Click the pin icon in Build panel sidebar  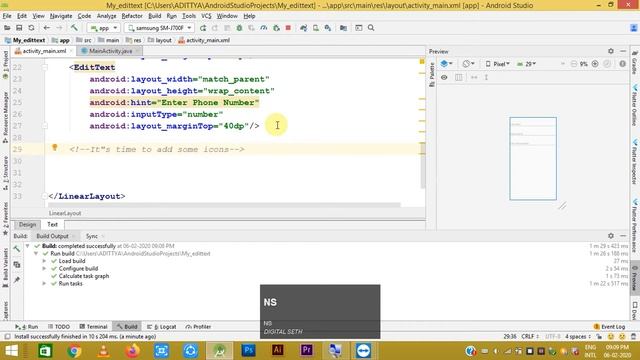coord(17,280)
